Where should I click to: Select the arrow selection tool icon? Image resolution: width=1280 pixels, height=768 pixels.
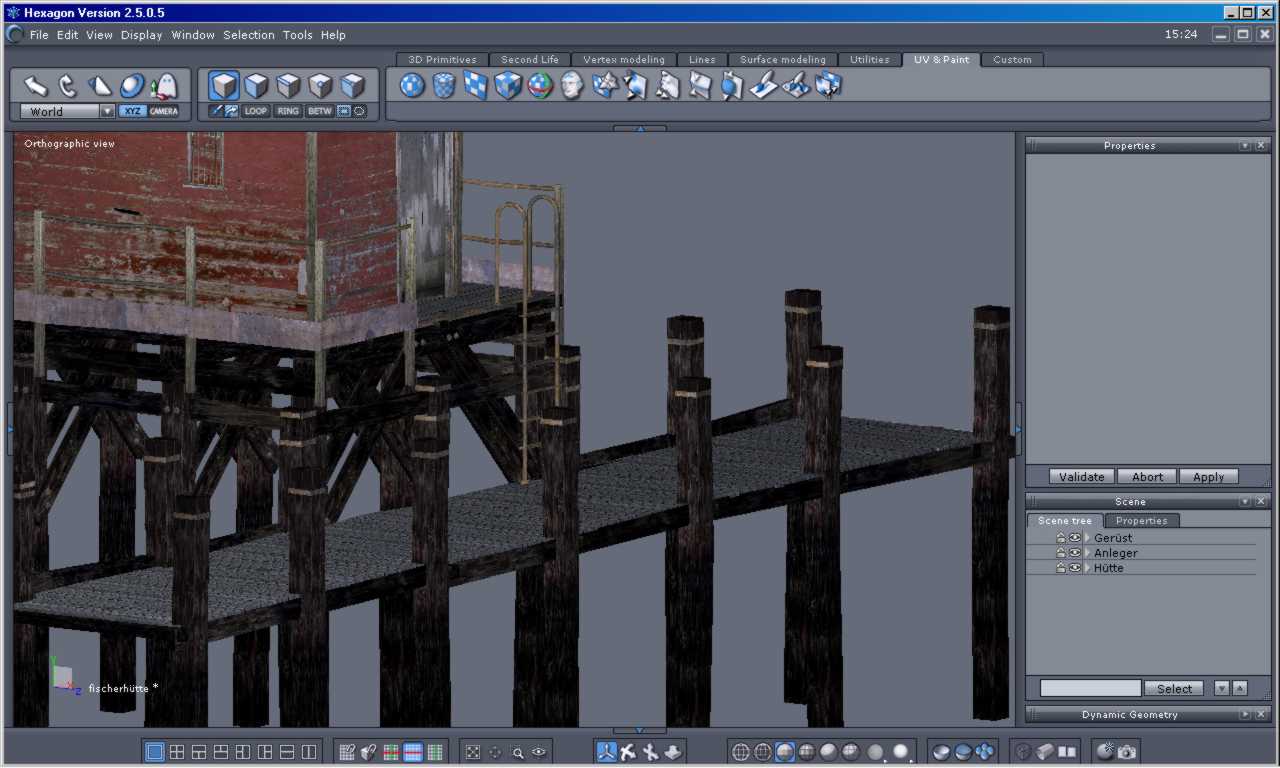[36, 86]
